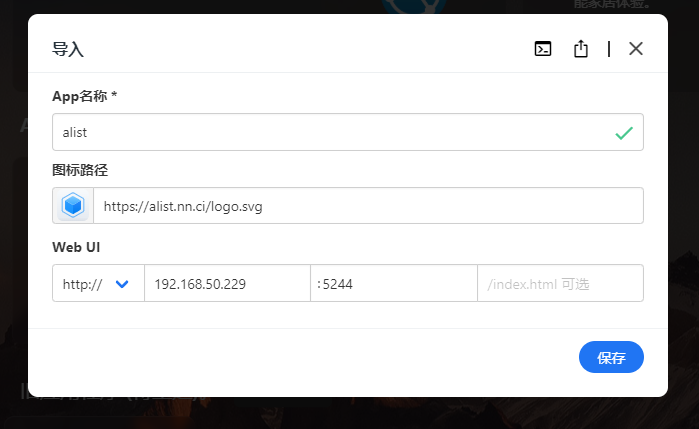Viewport: 699px width, 429px height.
Task: Click the optional /index.html path field
Action: (x=560, y=283)
